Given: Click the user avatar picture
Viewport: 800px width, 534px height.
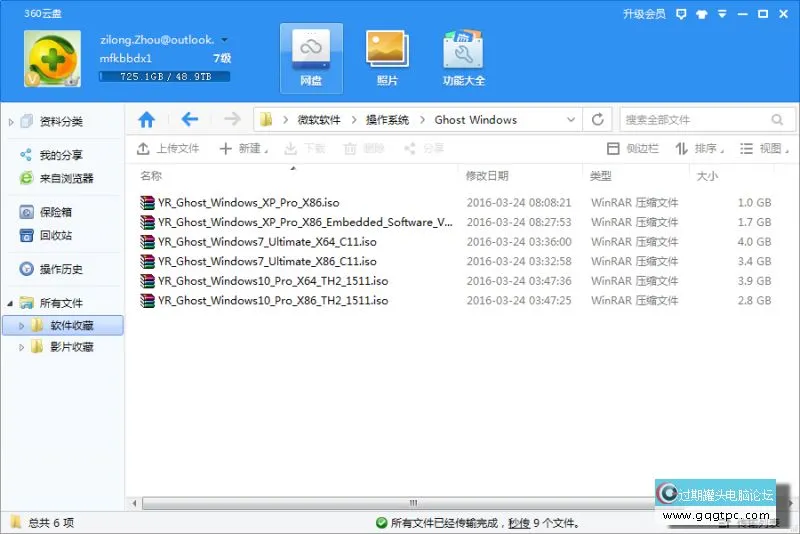Looking at the screenshot, I should pyautogui.click(x=52, y=58).
